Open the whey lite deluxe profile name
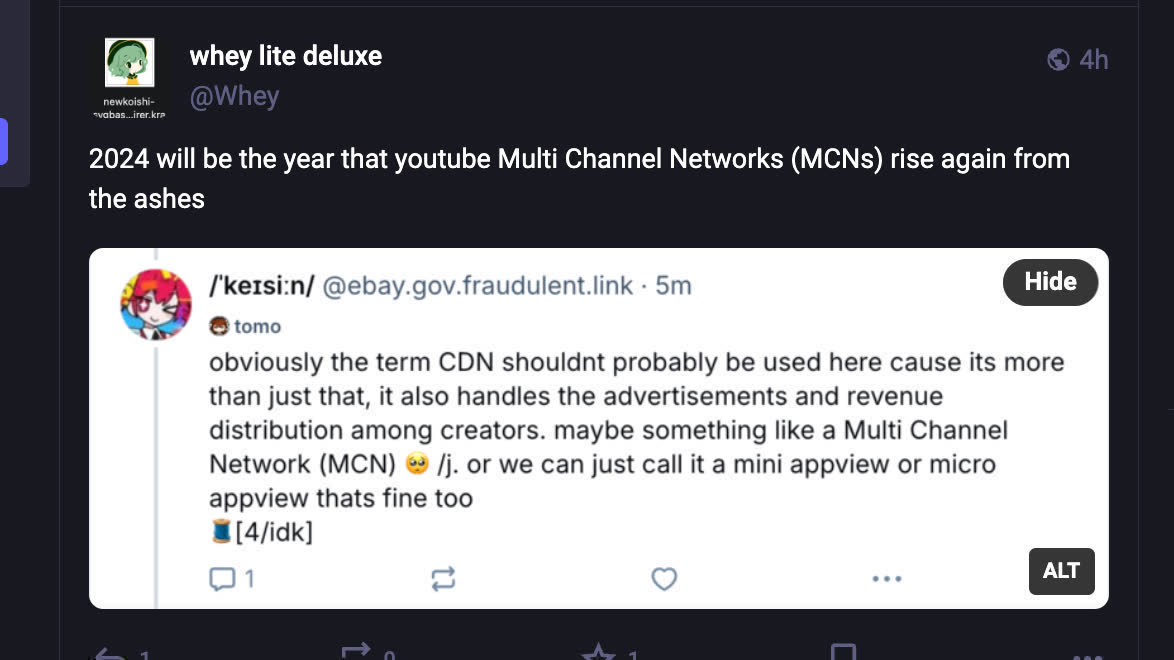1174x660 pixels. 286,56
